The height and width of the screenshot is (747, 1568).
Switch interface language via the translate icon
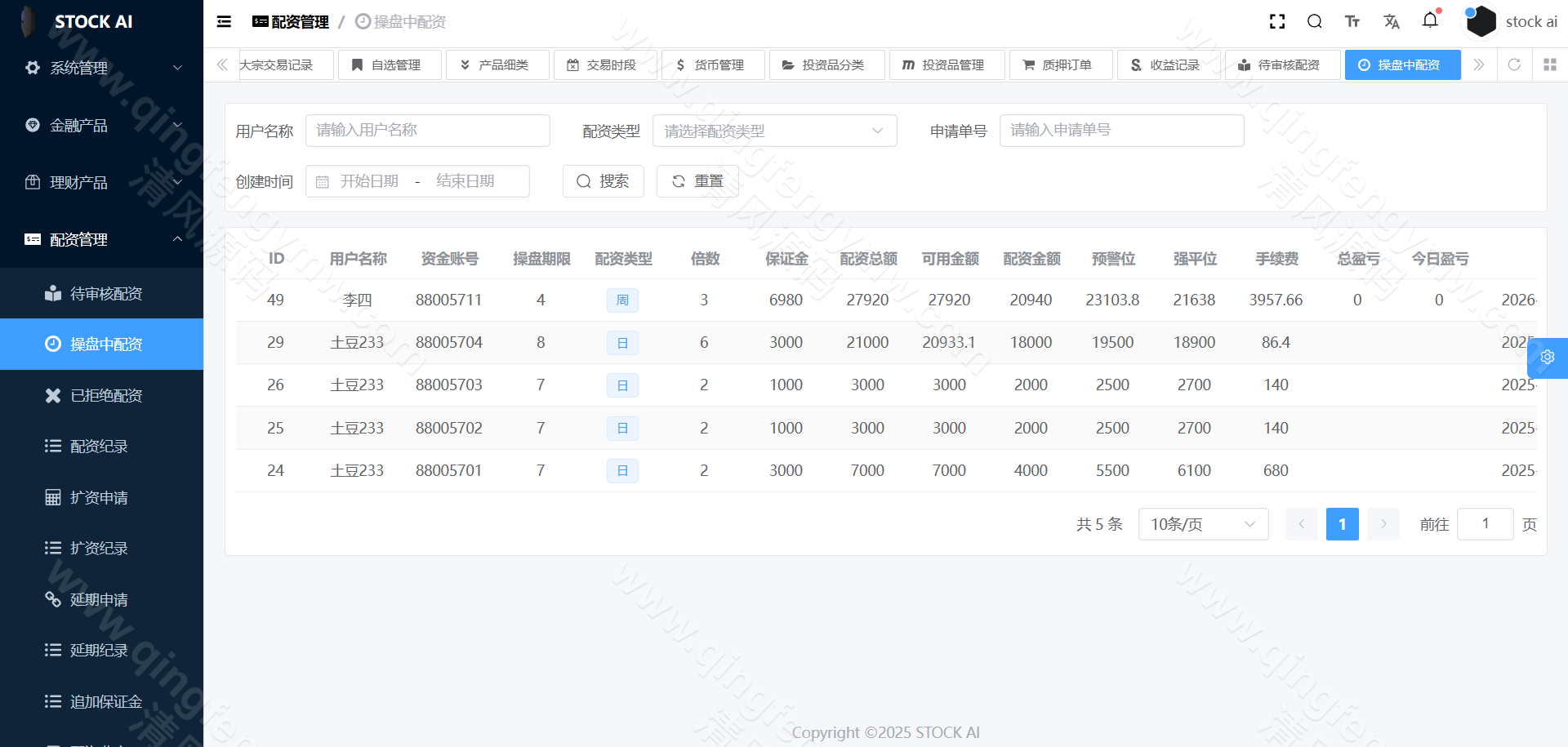coord(1392,21)
